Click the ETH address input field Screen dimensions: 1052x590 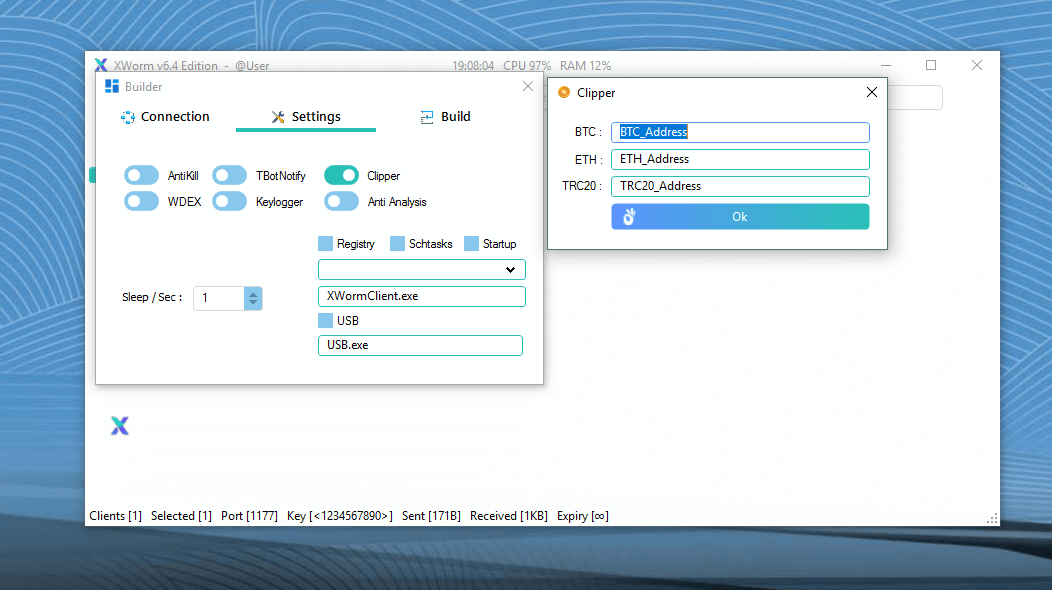pos(740,159)
